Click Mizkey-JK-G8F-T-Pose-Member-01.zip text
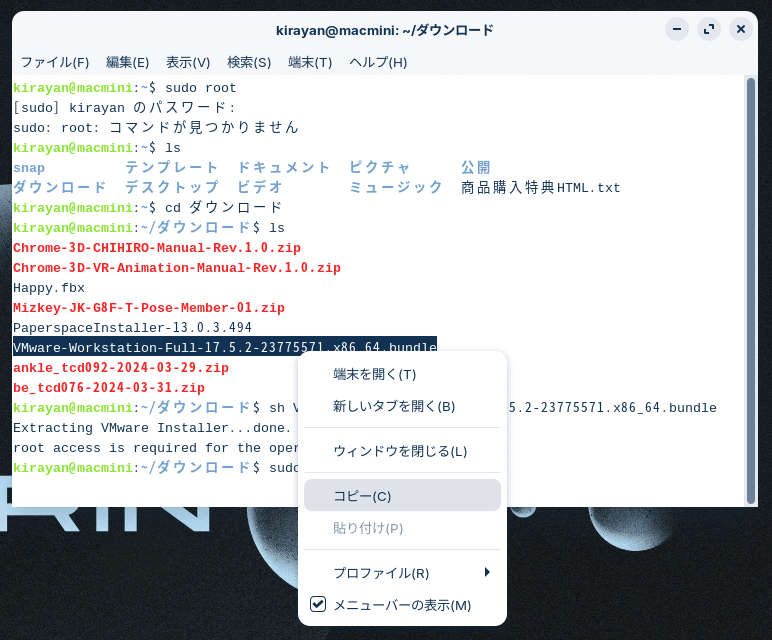The image size is (772, 640). pyautogui.click(x=149, y=308)
